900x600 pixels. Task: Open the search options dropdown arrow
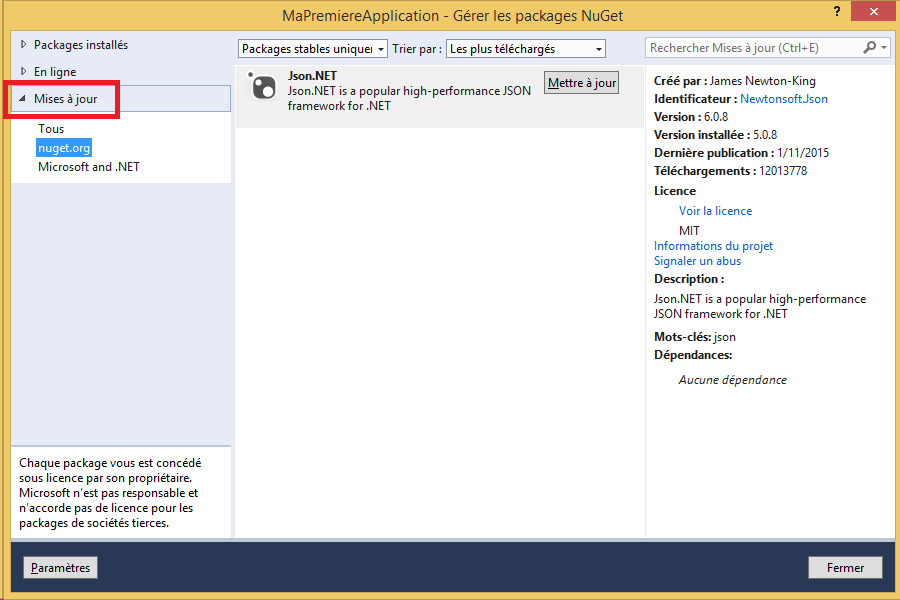(884, 48)
